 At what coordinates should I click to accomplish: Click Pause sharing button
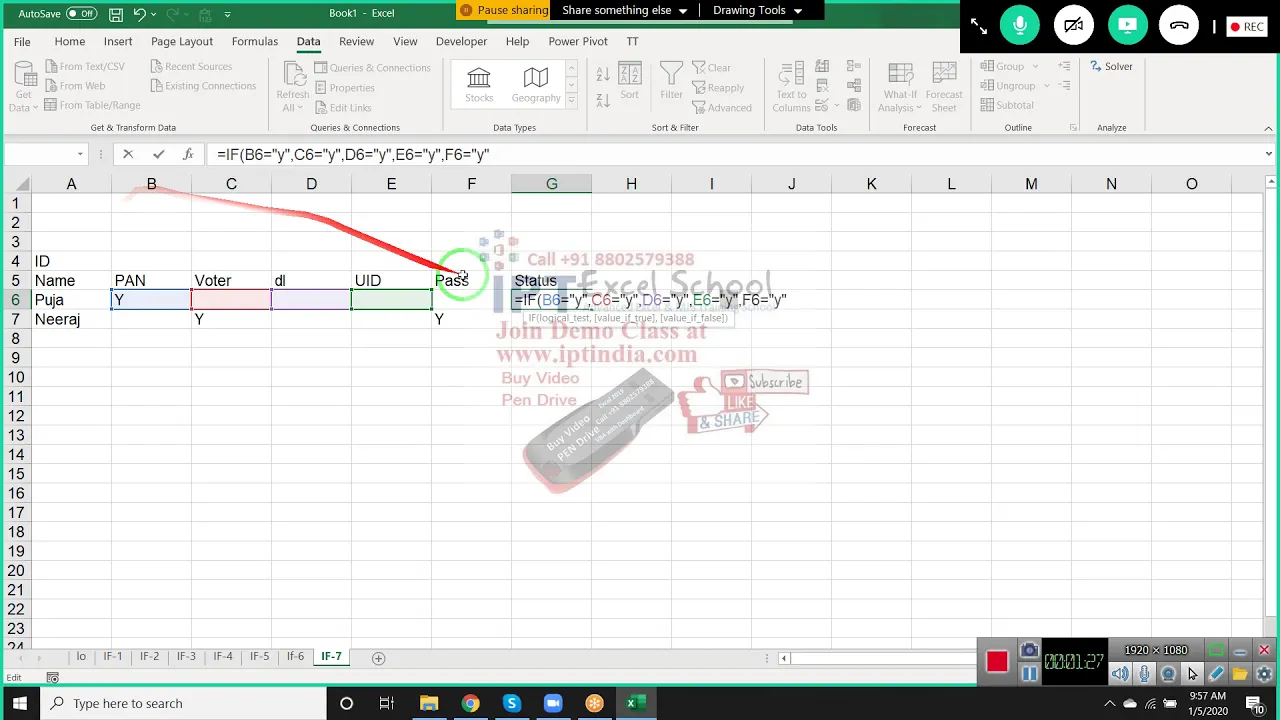click(x=504, y=10)
